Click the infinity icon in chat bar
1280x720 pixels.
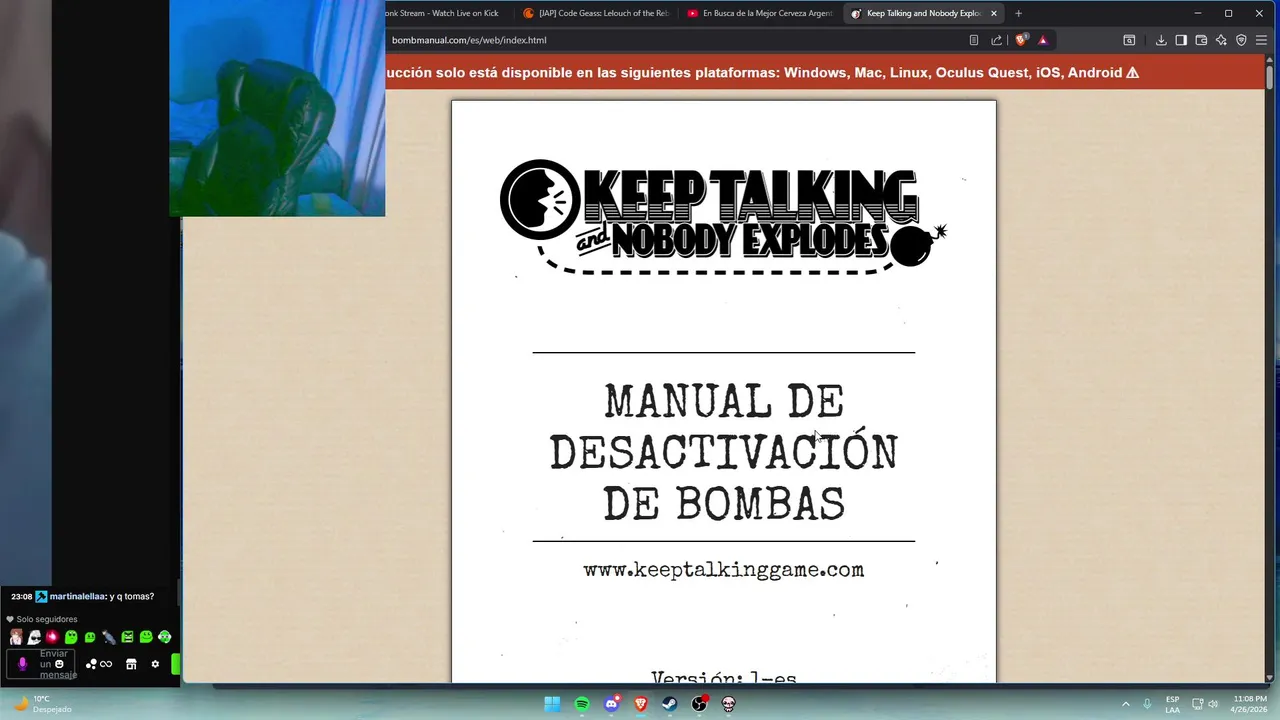pos(106,664)
